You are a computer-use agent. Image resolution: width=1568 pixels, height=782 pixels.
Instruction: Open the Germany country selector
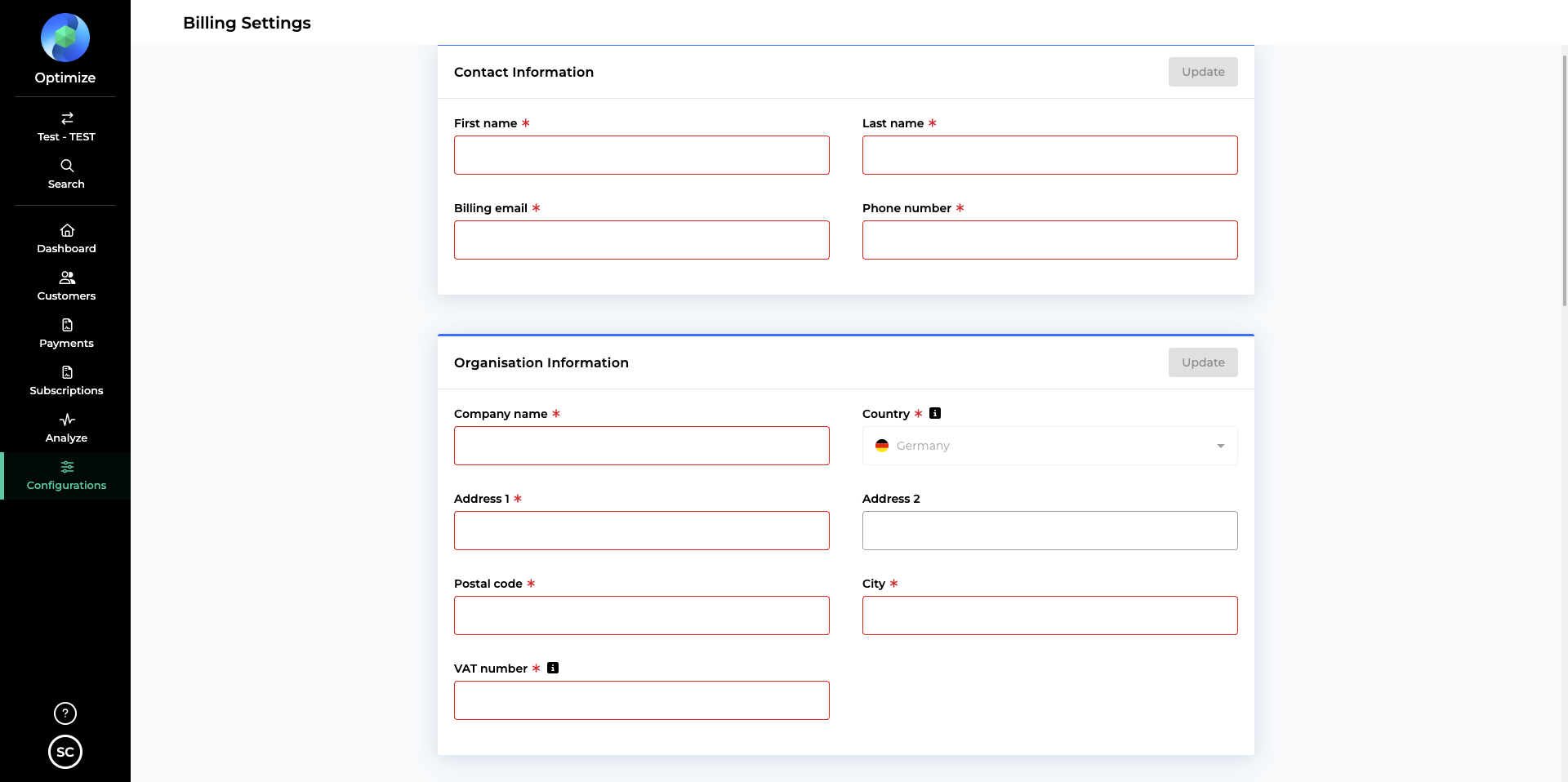click(1050, 446)
